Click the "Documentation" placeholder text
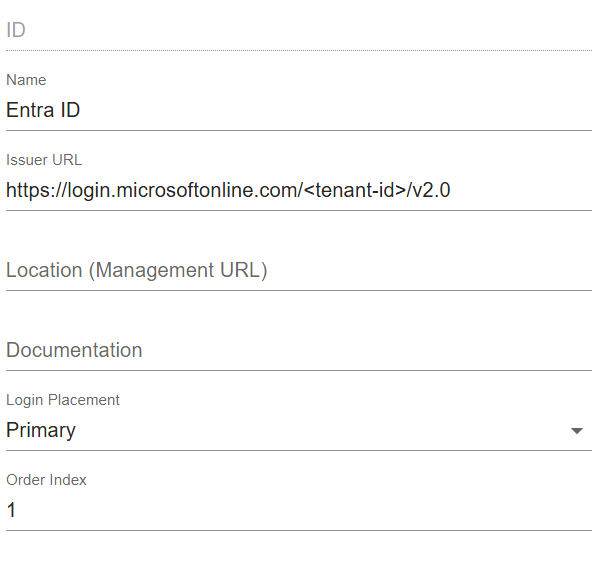 [74, 351]
